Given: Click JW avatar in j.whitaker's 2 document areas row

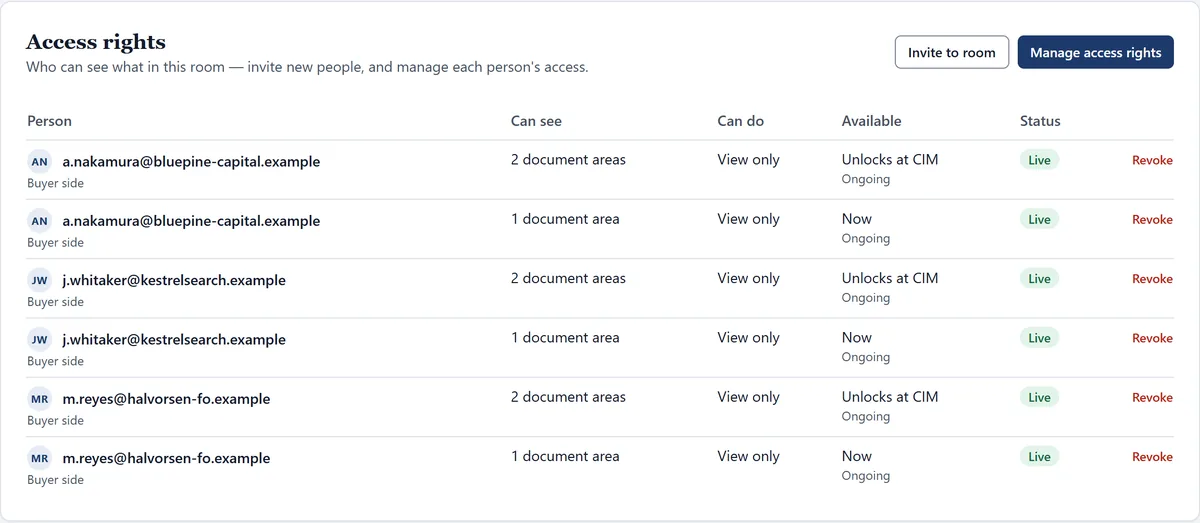Looking at the screenshot, I should (40, 280).
